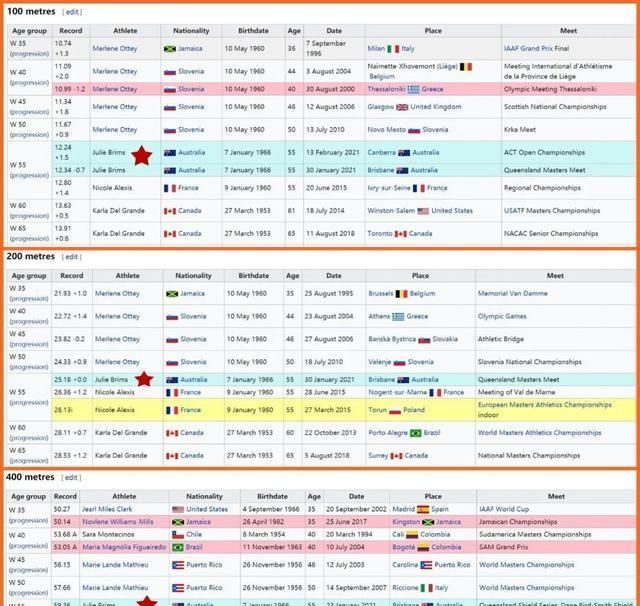Open the Thessaloniki place link
The width and height of the screenshot is (640, 606).
click(x=386, y=89)
